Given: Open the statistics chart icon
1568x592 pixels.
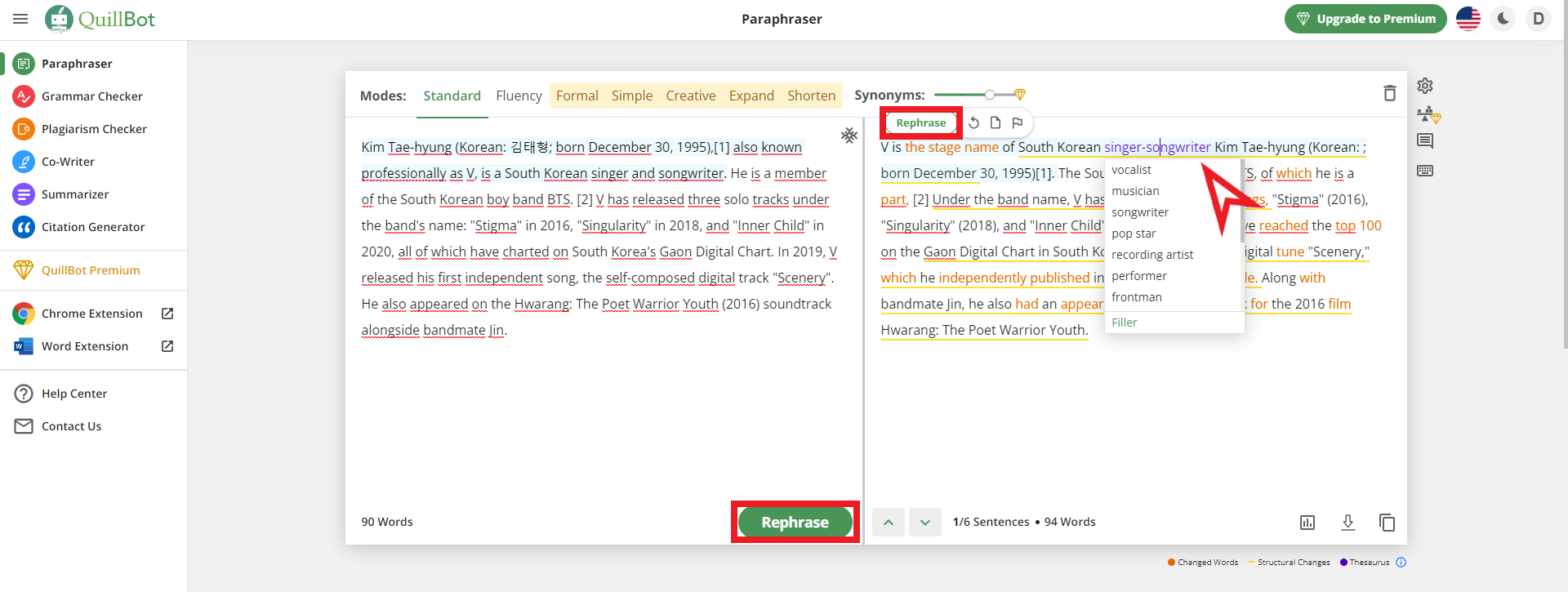Looking at the screenshot, I should pos(1307,523).
